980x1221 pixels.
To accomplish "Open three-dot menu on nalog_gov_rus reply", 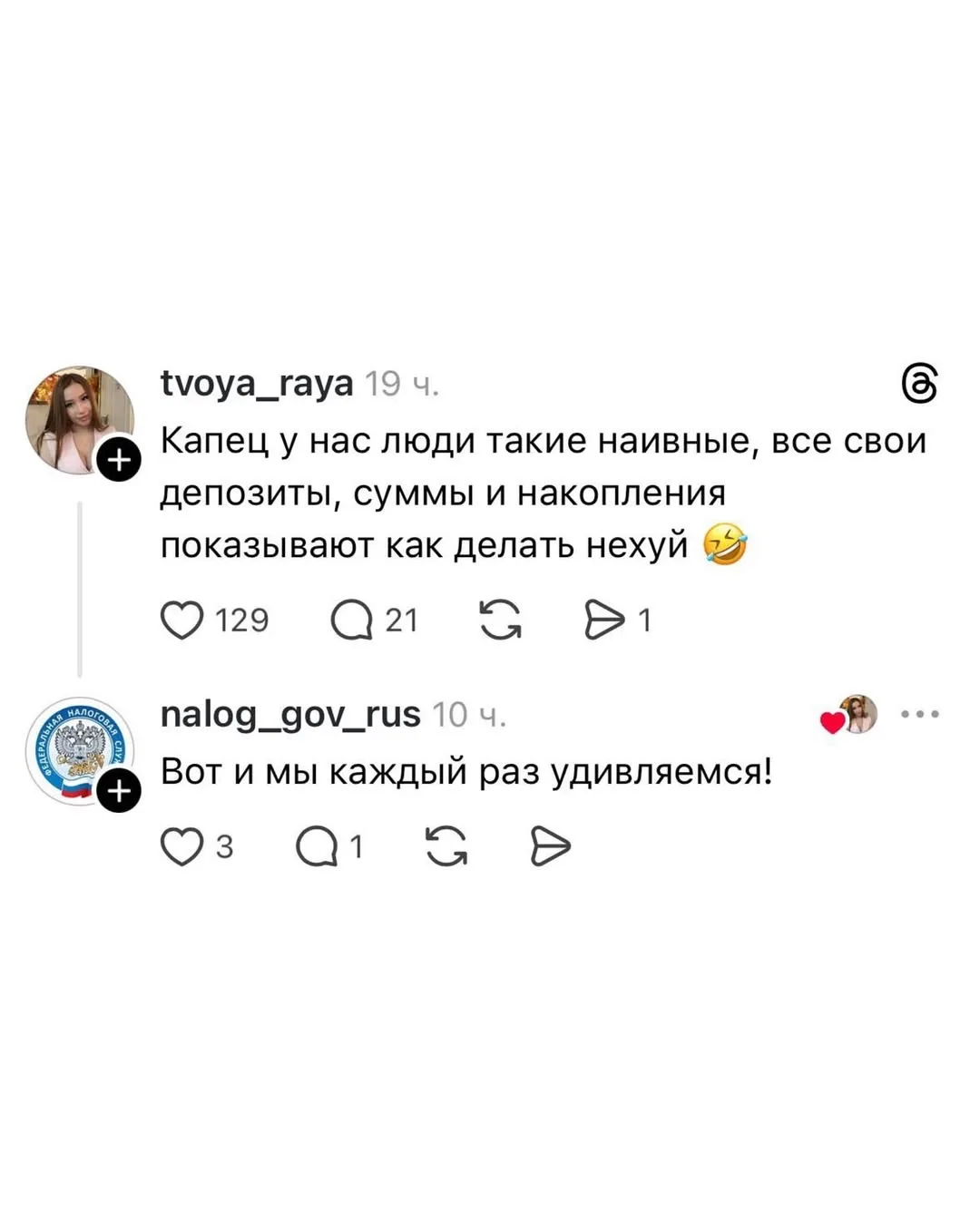I will point(919,715).
